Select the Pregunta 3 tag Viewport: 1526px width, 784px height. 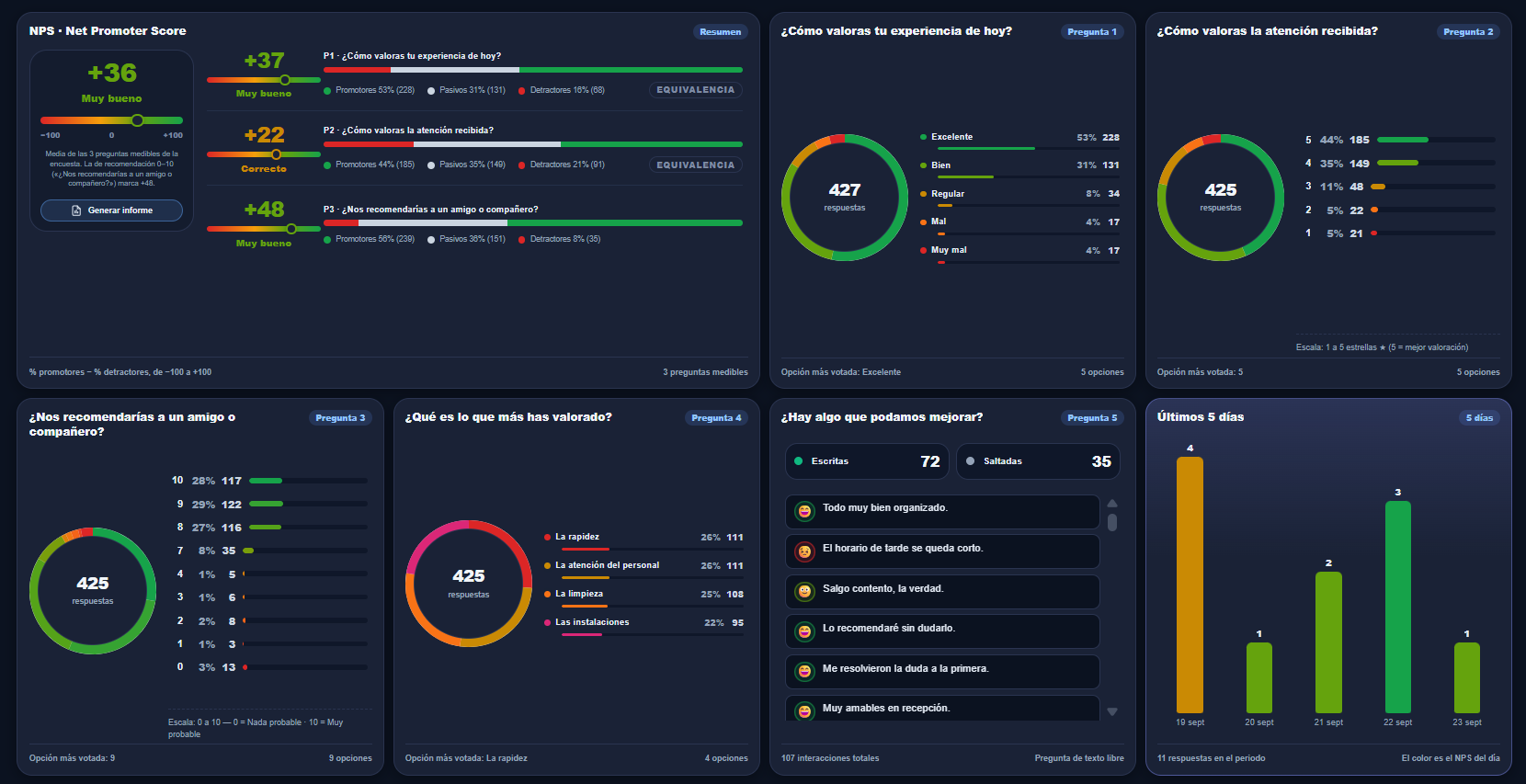(340, 418)
